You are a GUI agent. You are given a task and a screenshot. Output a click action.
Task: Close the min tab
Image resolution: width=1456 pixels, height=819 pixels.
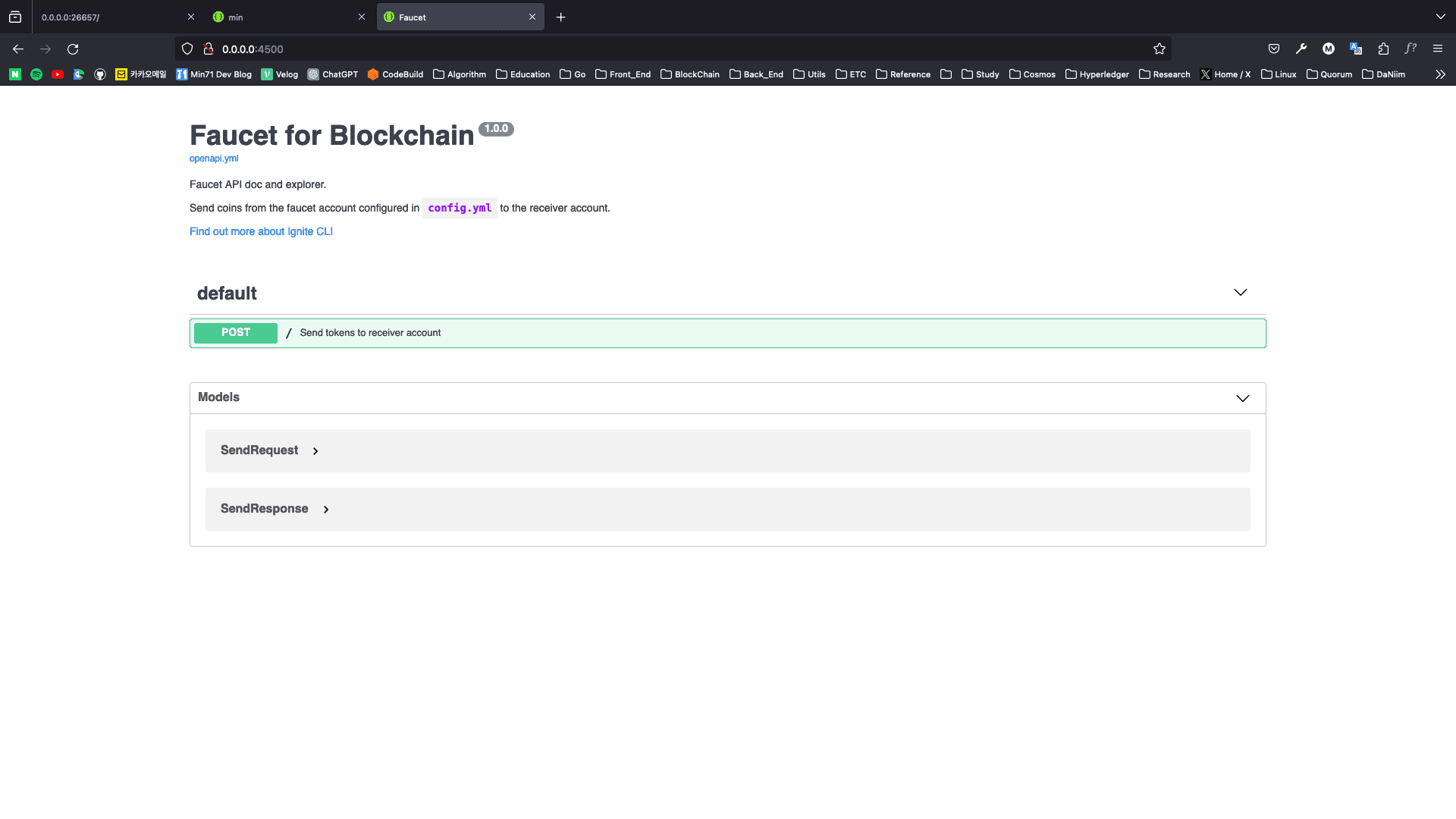coord(362,17)
